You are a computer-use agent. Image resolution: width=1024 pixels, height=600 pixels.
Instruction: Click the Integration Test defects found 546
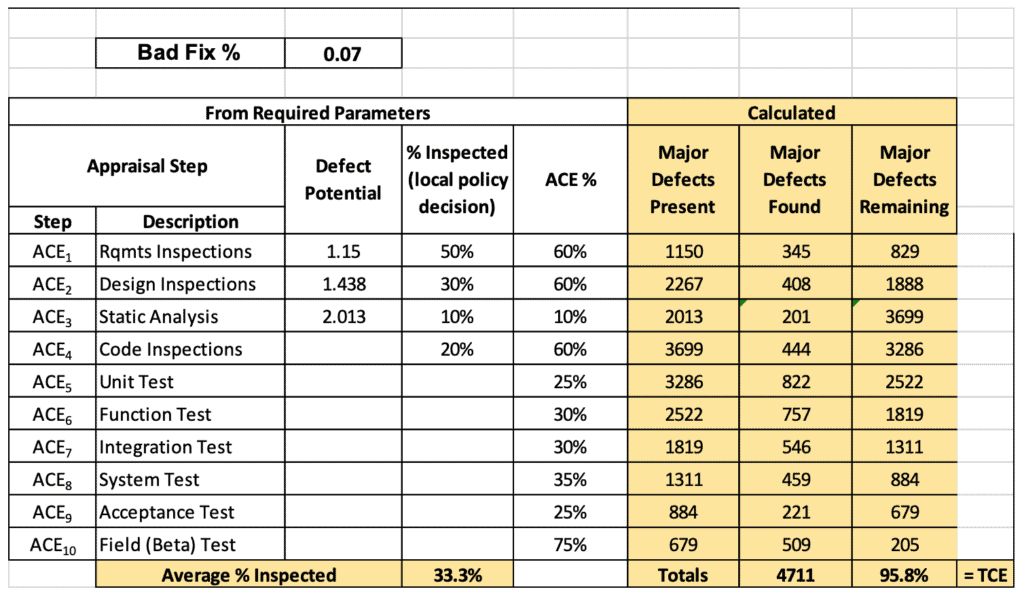[x=795, y=447]
